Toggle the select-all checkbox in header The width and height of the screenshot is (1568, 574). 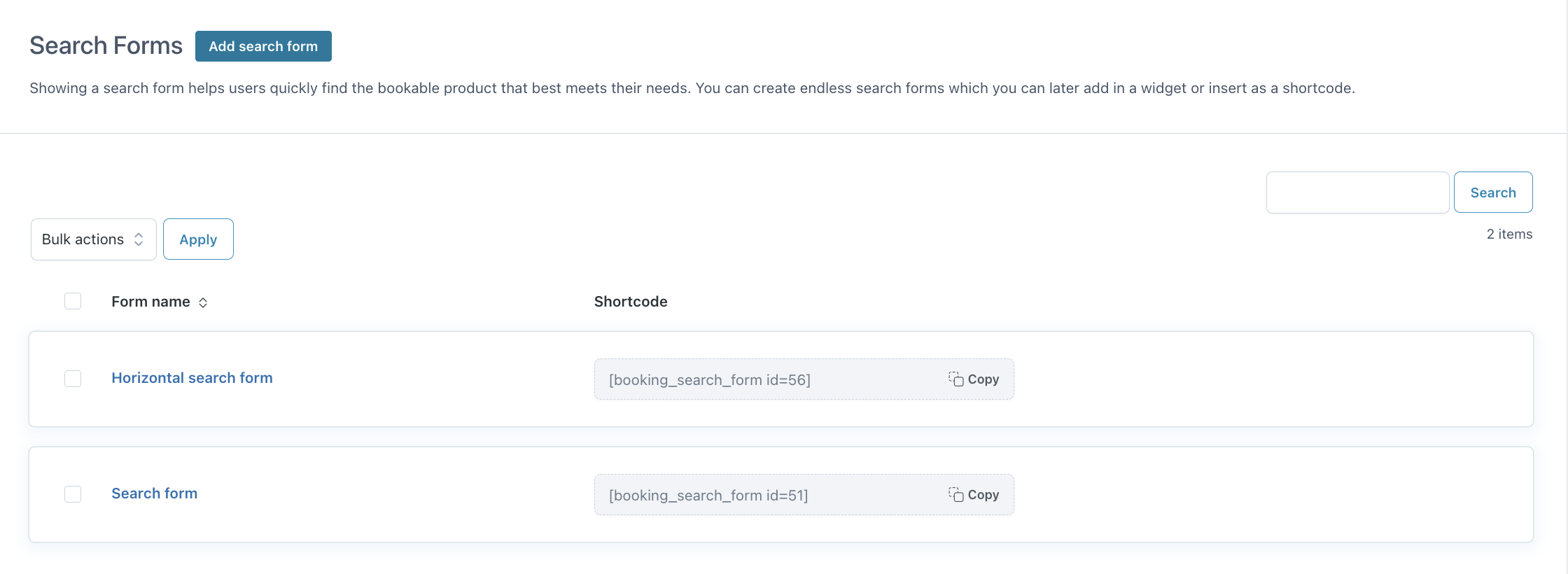click(73, 301)
